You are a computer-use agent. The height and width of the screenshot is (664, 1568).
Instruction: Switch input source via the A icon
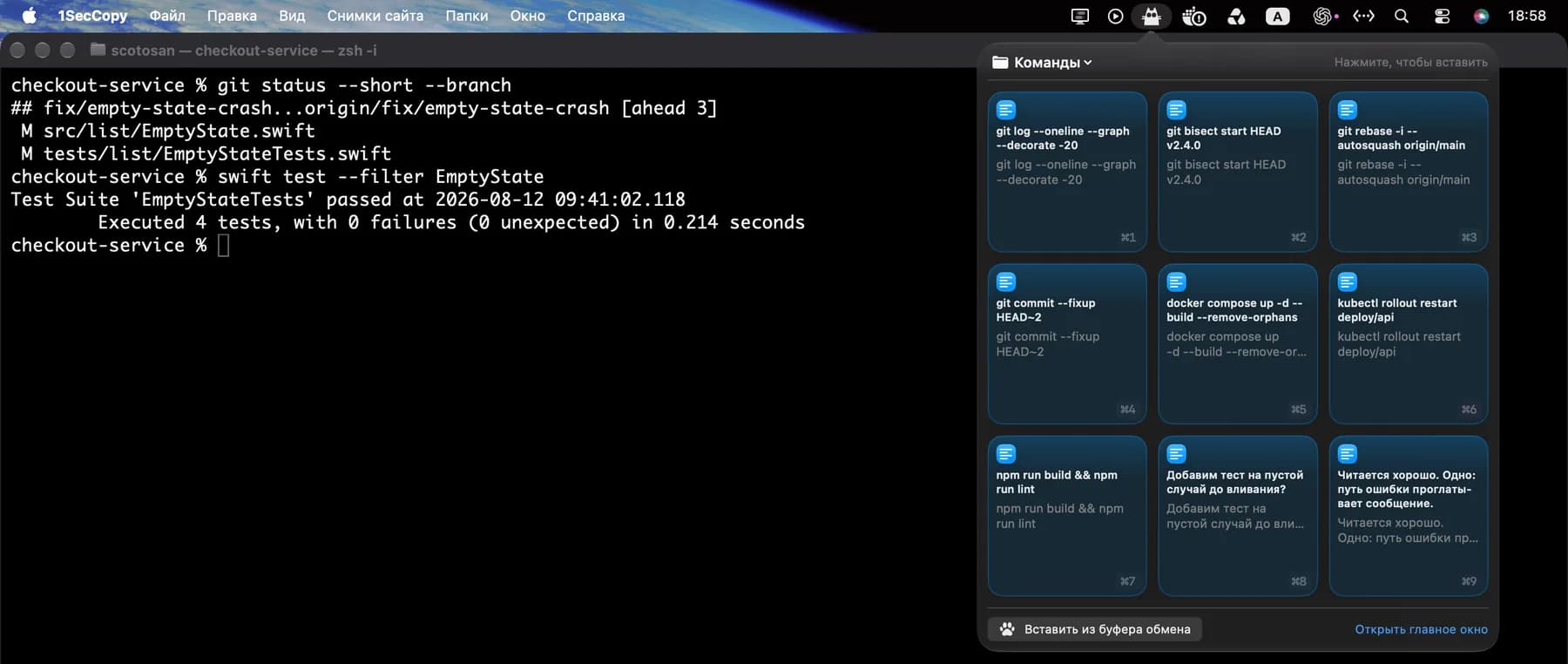[x=1277, y=16]
